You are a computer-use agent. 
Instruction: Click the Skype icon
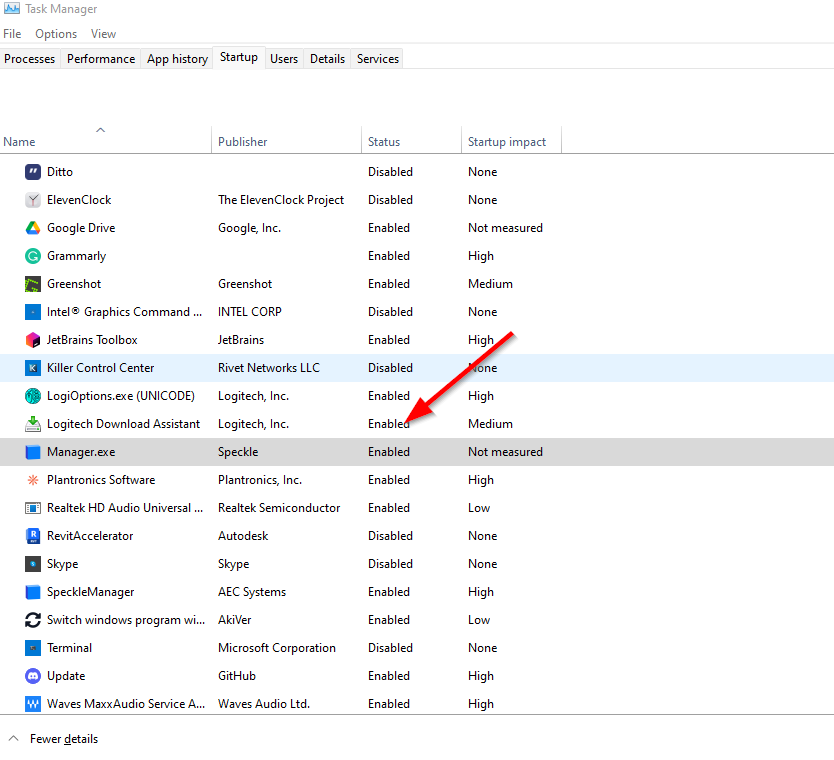33,564
